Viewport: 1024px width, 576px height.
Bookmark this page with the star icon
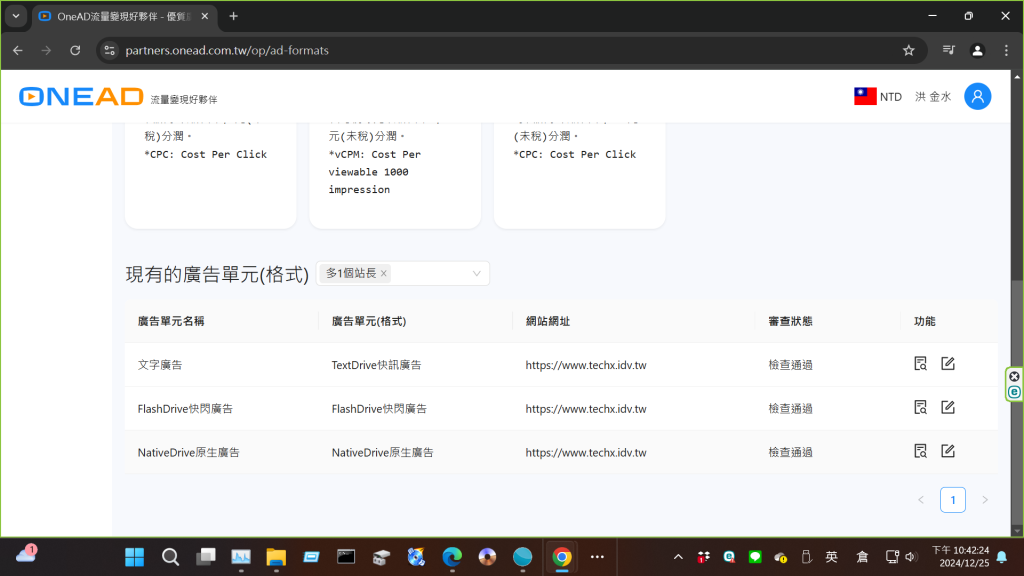[x=908, y=50]
